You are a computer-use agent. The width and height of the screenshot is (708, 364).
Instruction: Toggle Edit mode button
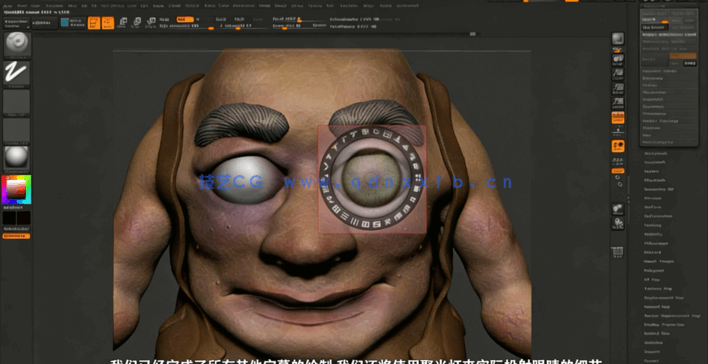coord(94,23)
